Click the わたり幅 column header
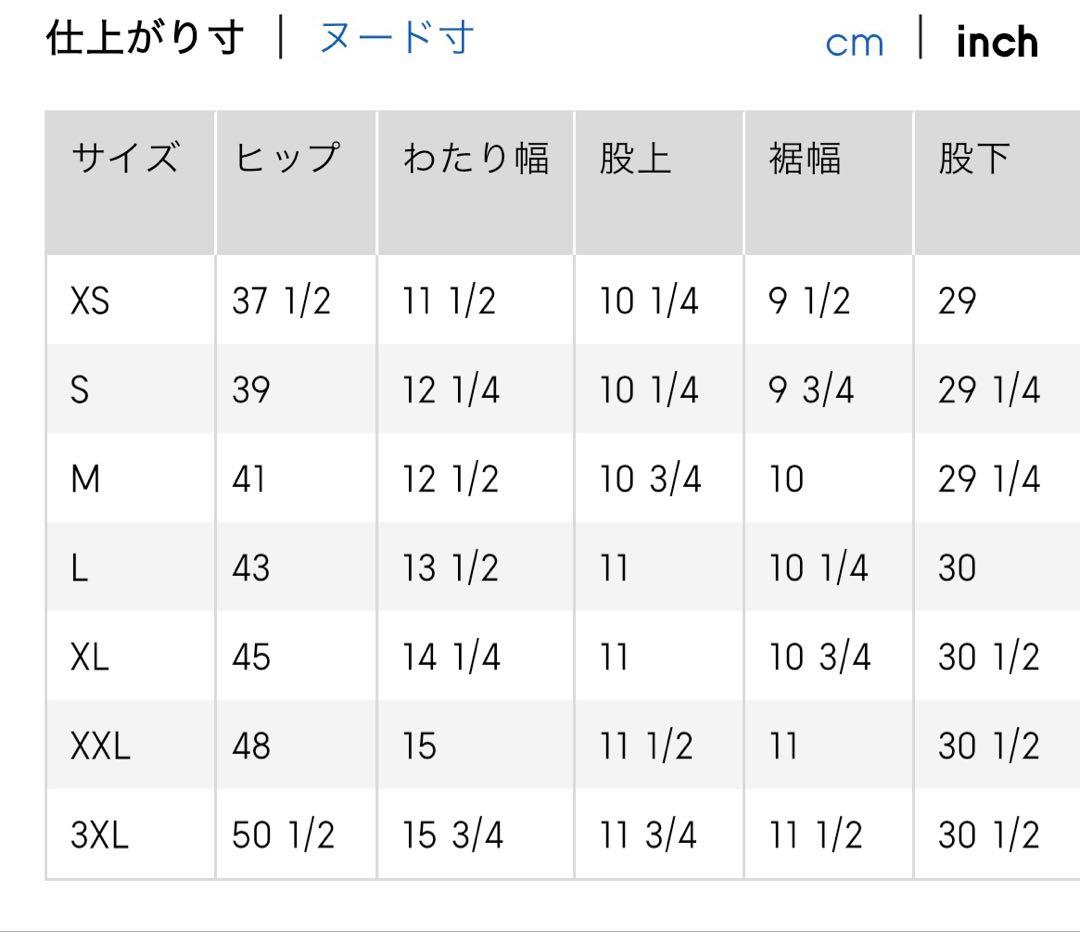 pyautogui.click(x=475, y=159)
